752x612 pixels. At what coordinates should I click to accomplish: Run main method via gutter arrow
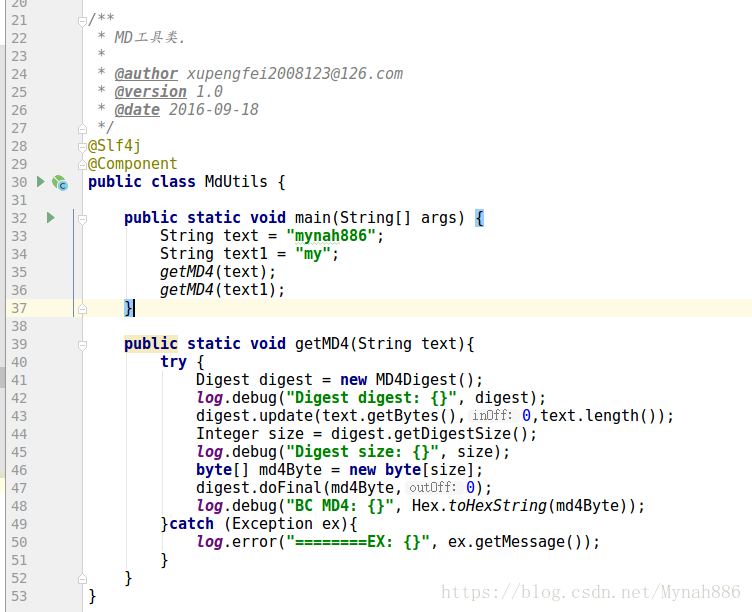[x=50, y=218]
